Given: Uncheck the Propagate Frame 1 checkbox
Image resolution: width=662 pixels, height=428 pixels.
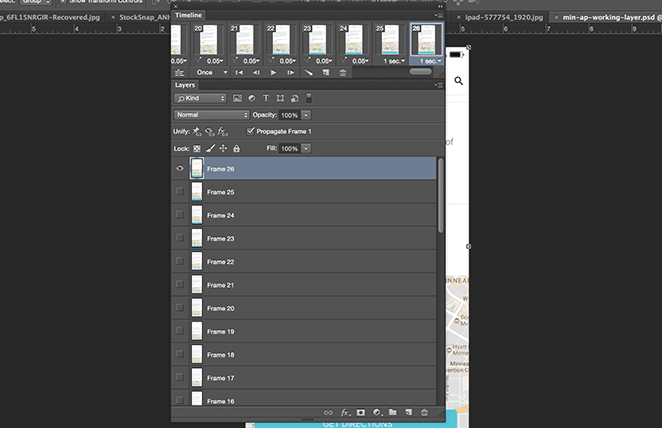Looking at the screenshot, I should pos(250,131).
